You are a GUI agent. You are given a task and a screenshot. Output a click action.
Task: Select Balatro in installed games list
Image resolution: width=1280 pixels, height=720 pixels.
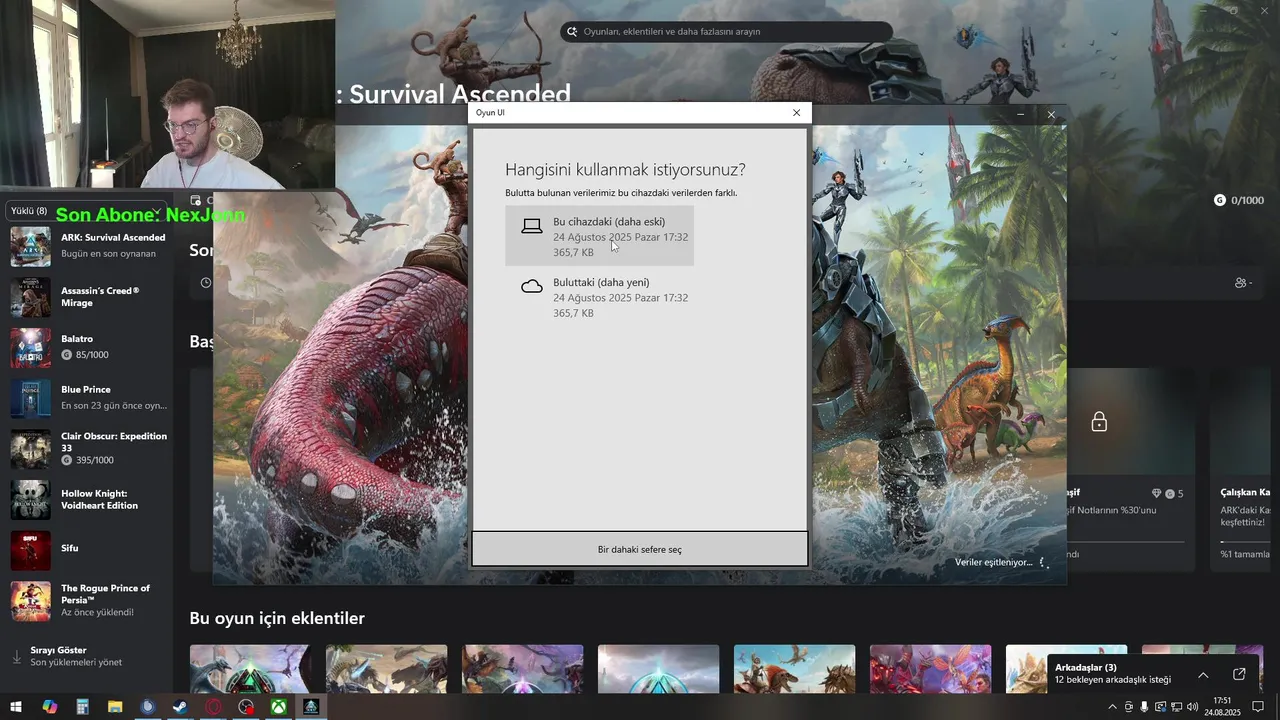point(88,347)
